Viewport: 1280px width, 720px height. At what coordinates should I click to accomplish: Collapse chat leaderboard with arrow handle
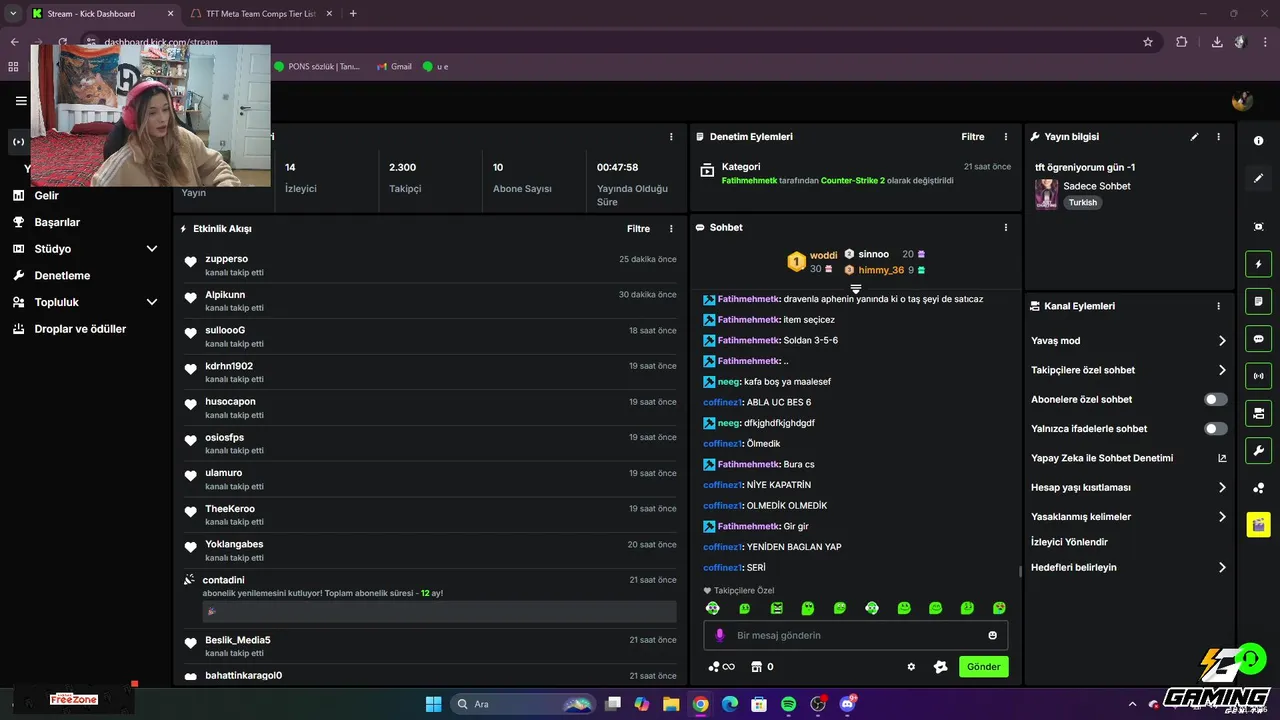click(856, 289)
